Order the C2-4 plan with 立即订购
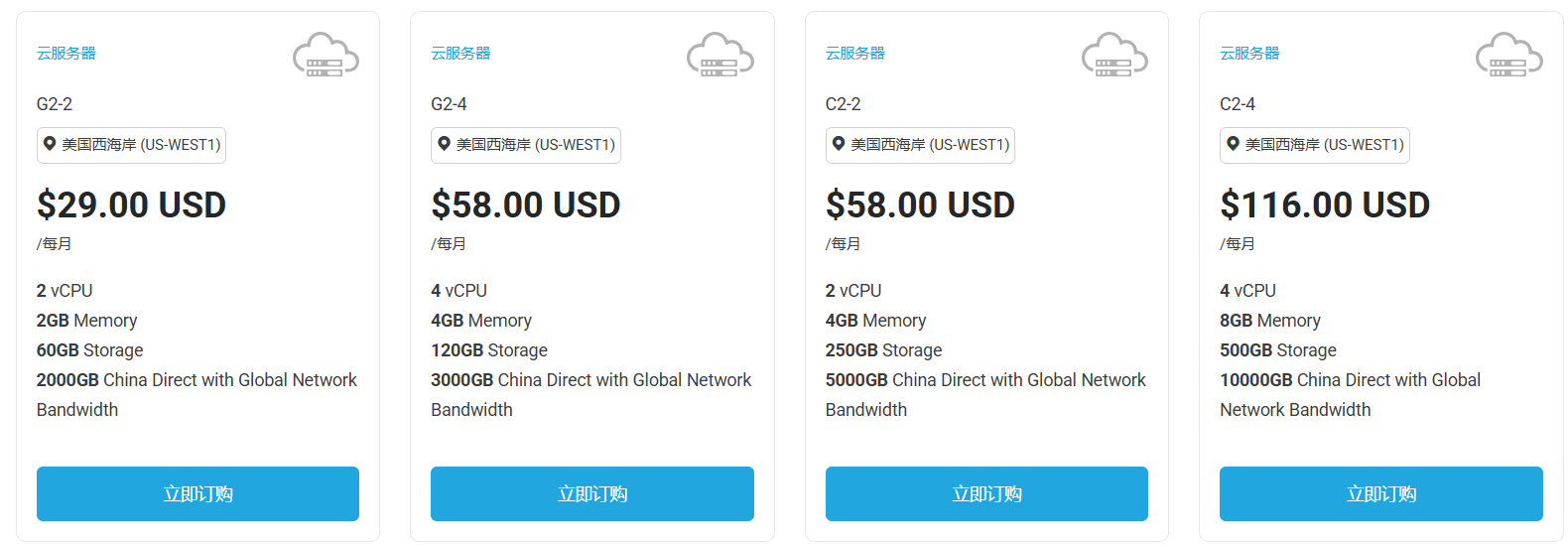The width and height of the screenshot is (1568, 545). tap(1381, 493)
